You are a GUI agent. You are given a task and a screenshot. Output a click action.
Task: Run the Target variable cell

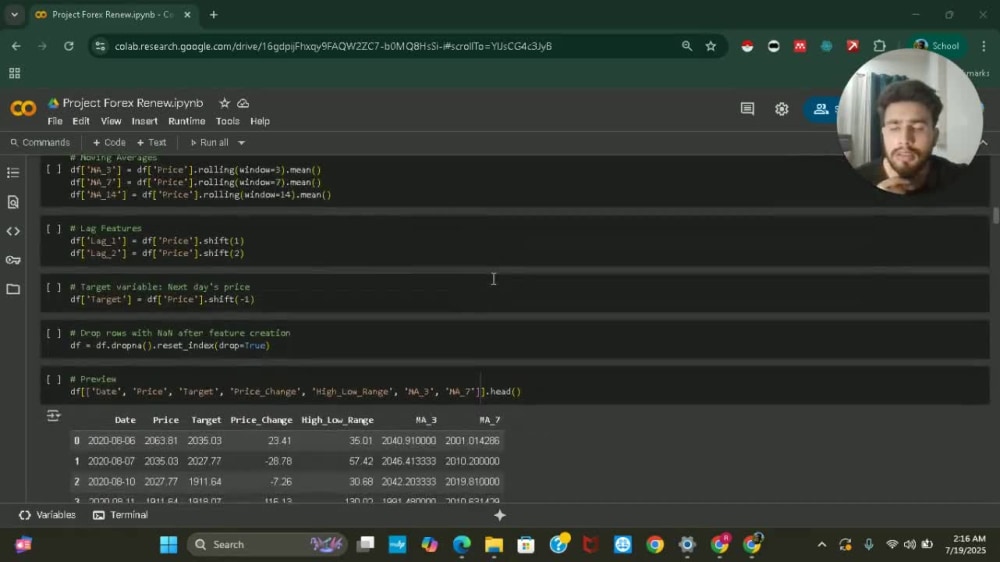click(54, 287)
